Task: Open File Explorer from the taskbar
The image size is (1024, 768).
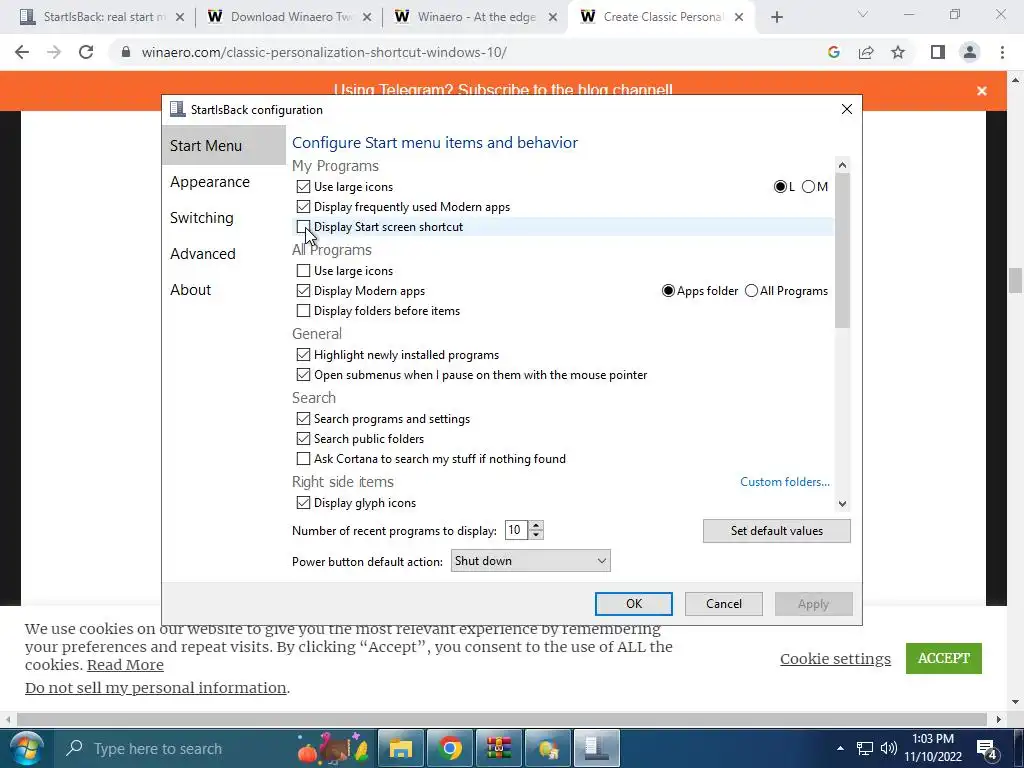Action: pyautogui.click(x=400, y=748)
